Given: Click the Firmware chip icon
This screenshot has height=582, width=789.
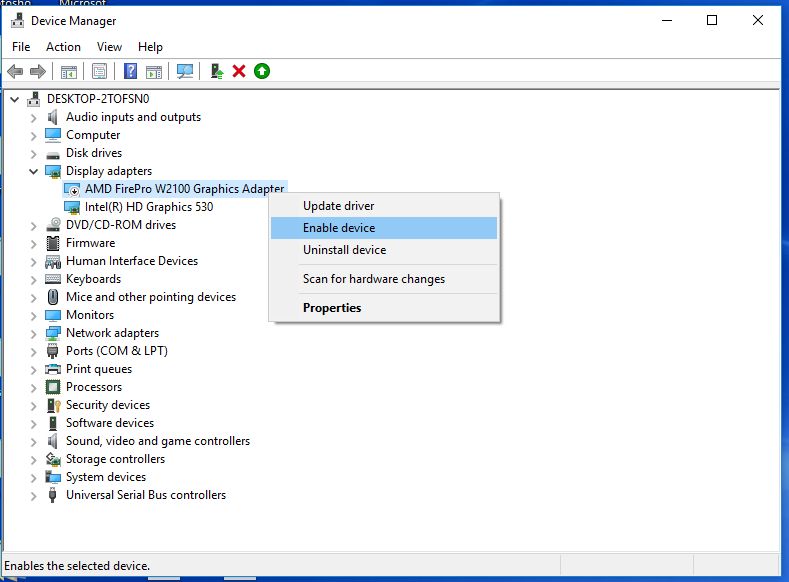Looking at the screenshot, I should (x=53, y=243).
